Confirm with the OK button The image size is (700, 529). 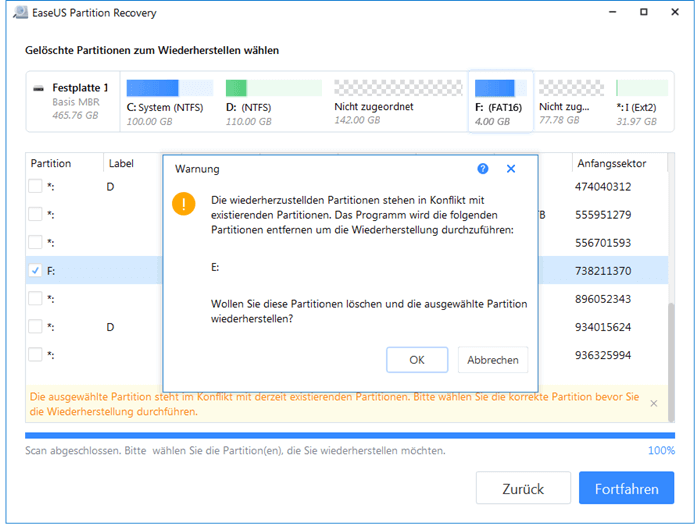pos(417,360)
